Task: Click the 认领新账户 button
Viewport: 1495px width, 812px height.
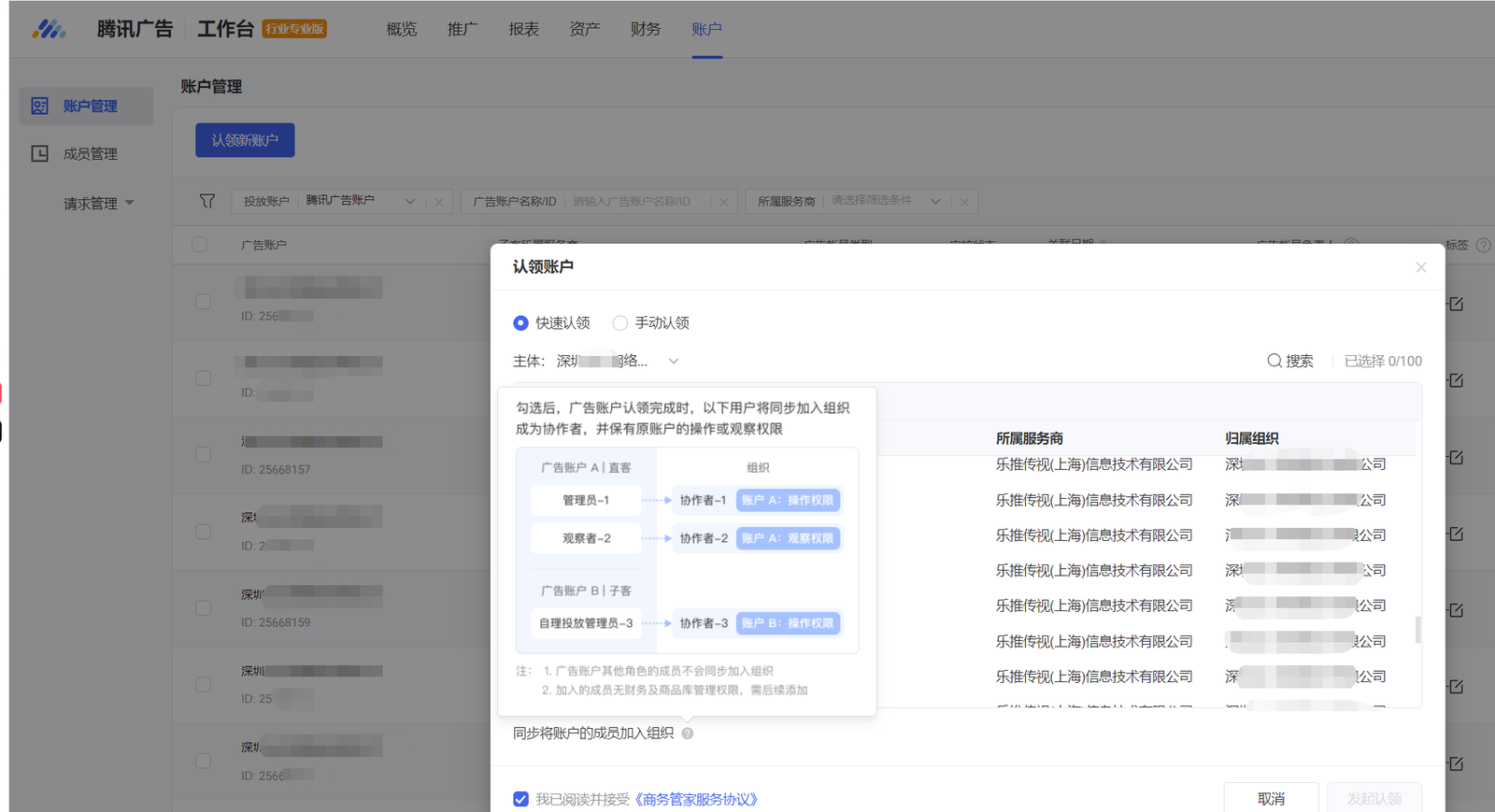Action: pos(245,140)
